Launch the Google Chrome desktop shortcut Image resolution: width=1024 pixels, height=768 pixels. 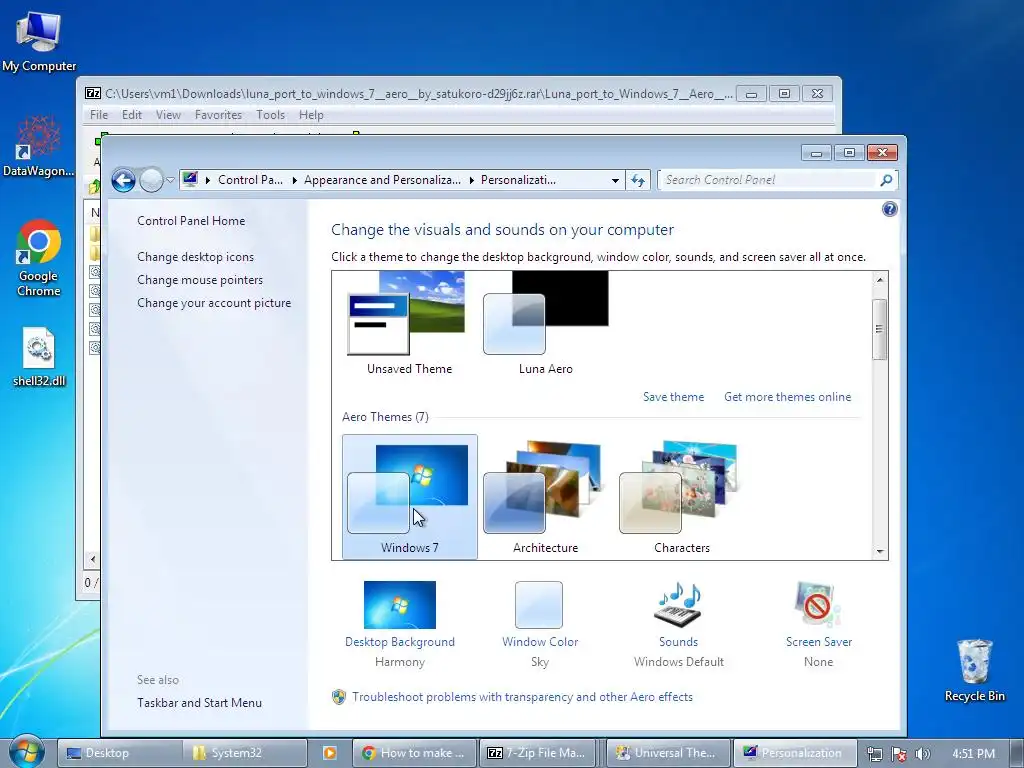click(39, 258)
